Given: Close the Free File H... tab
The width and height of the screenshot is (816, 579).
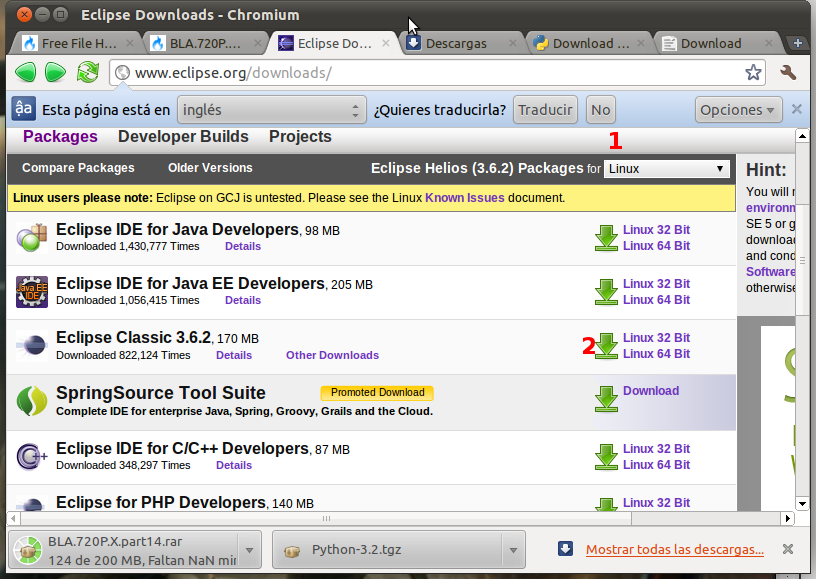Looking at the screenshot, I should pyautogui.click(x=130, y=43).
